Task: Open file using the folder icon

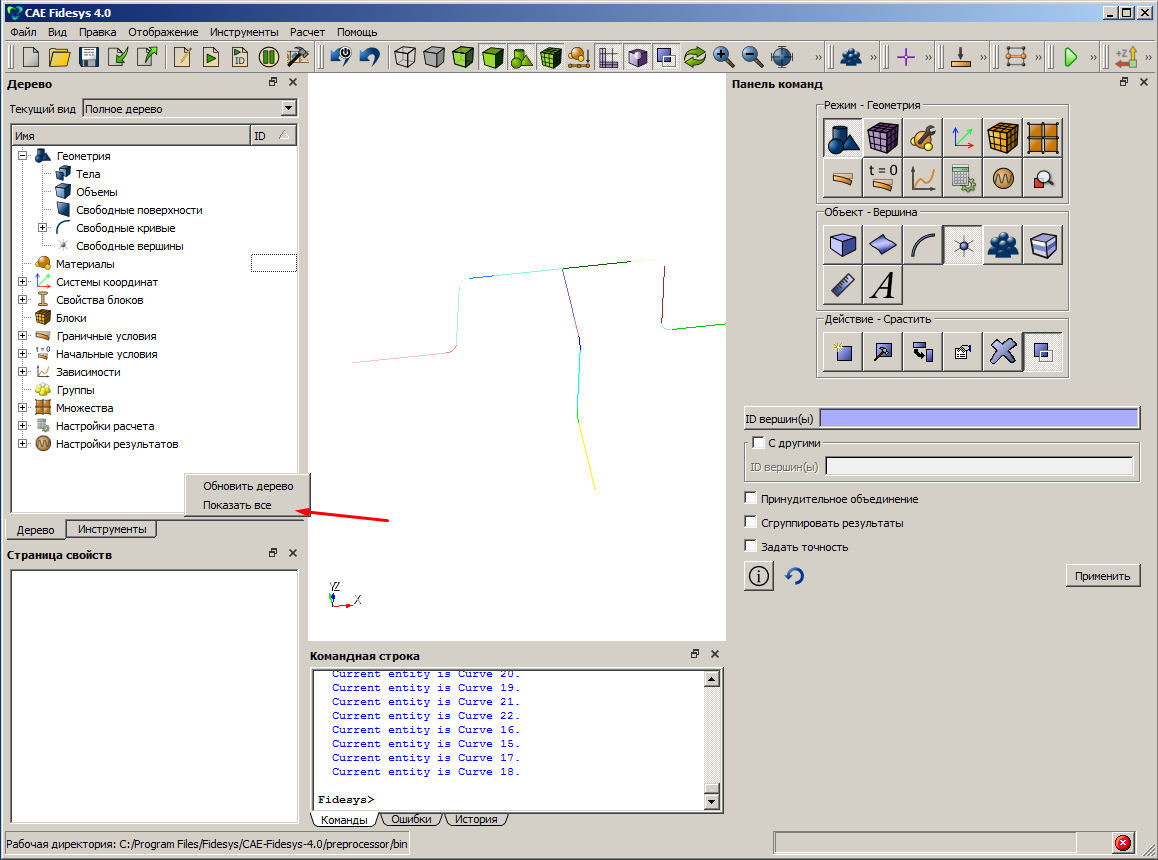Action: pos(60,57)
